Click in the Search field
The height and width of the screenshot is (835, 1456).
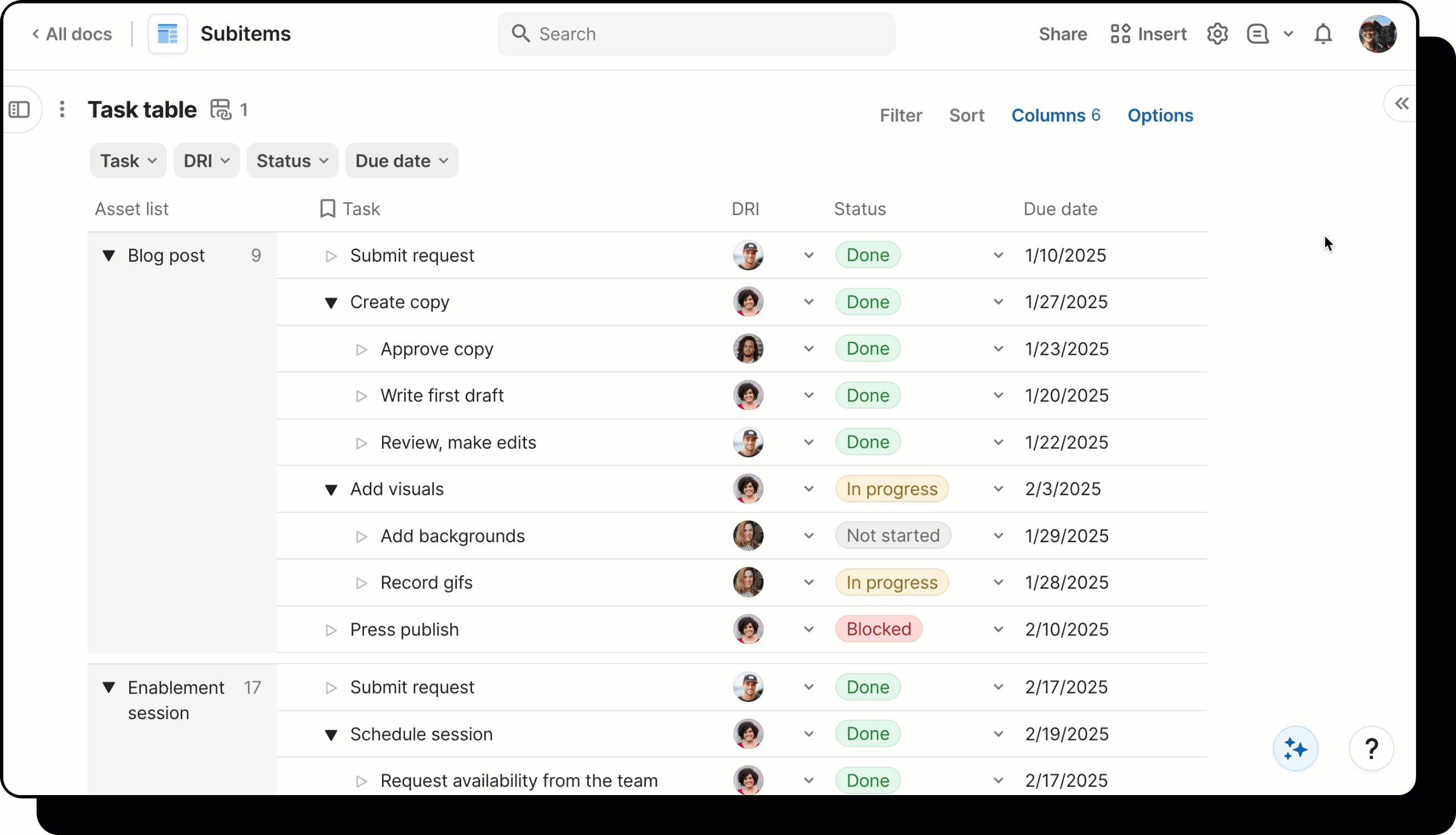(x=696, y=34)
